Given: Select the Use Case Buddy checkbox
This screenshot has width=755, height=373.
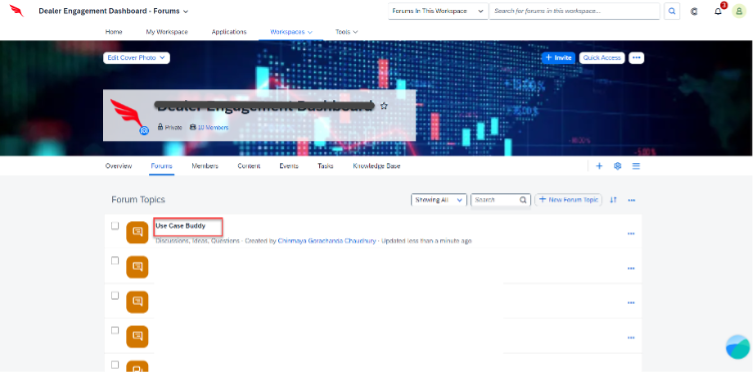Looking at the screenshot, I should pos(115,226).
